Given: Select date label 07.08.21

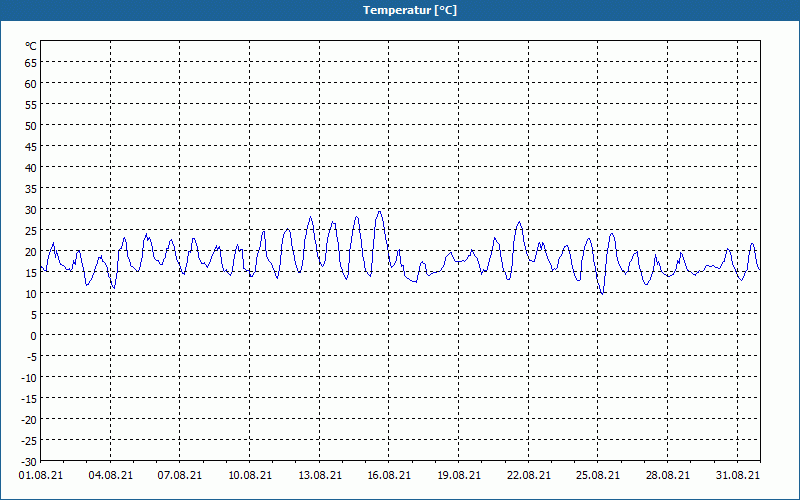Looking at the screenshot, I should click(180, 475).
